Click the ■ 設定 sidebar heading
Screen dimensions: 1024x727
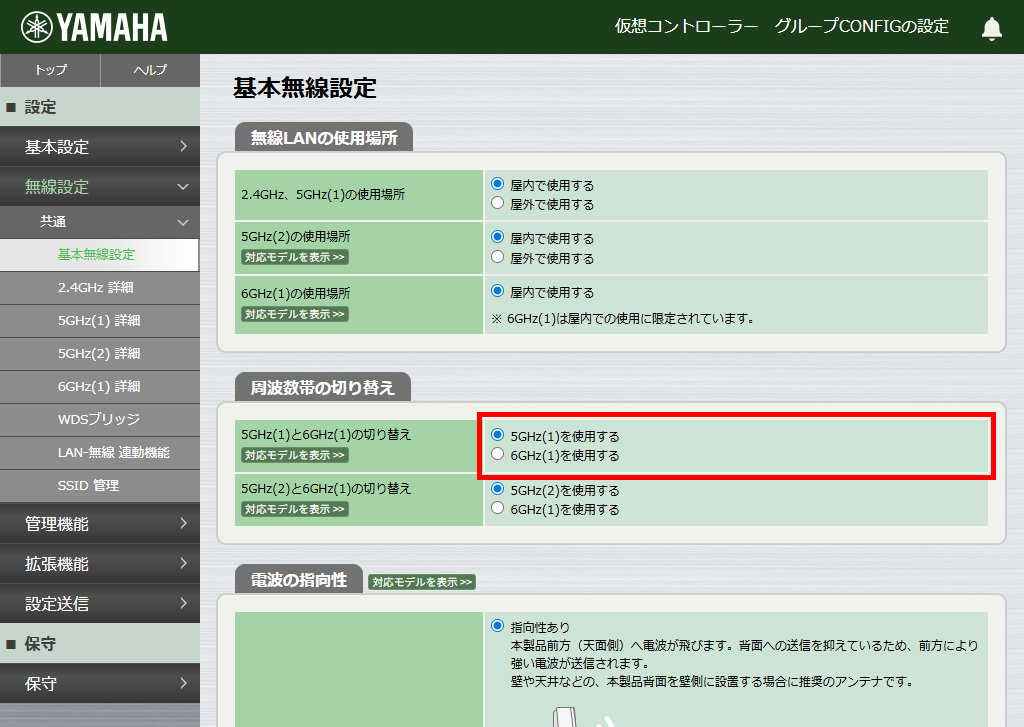coord(100,107)
